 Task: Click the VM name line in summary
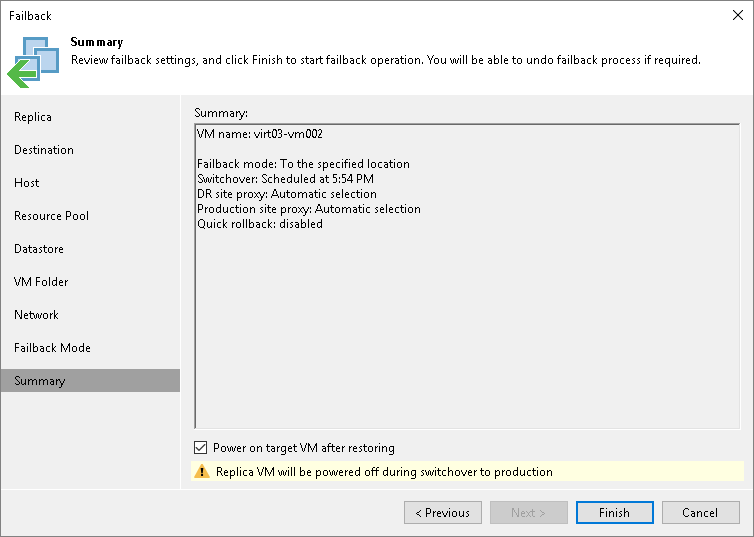260,134
